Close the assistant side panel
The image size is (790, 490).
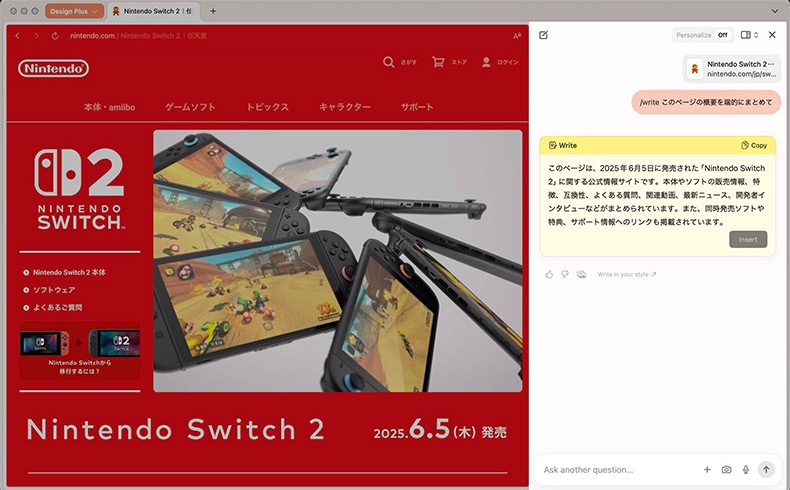pos(772,35)
